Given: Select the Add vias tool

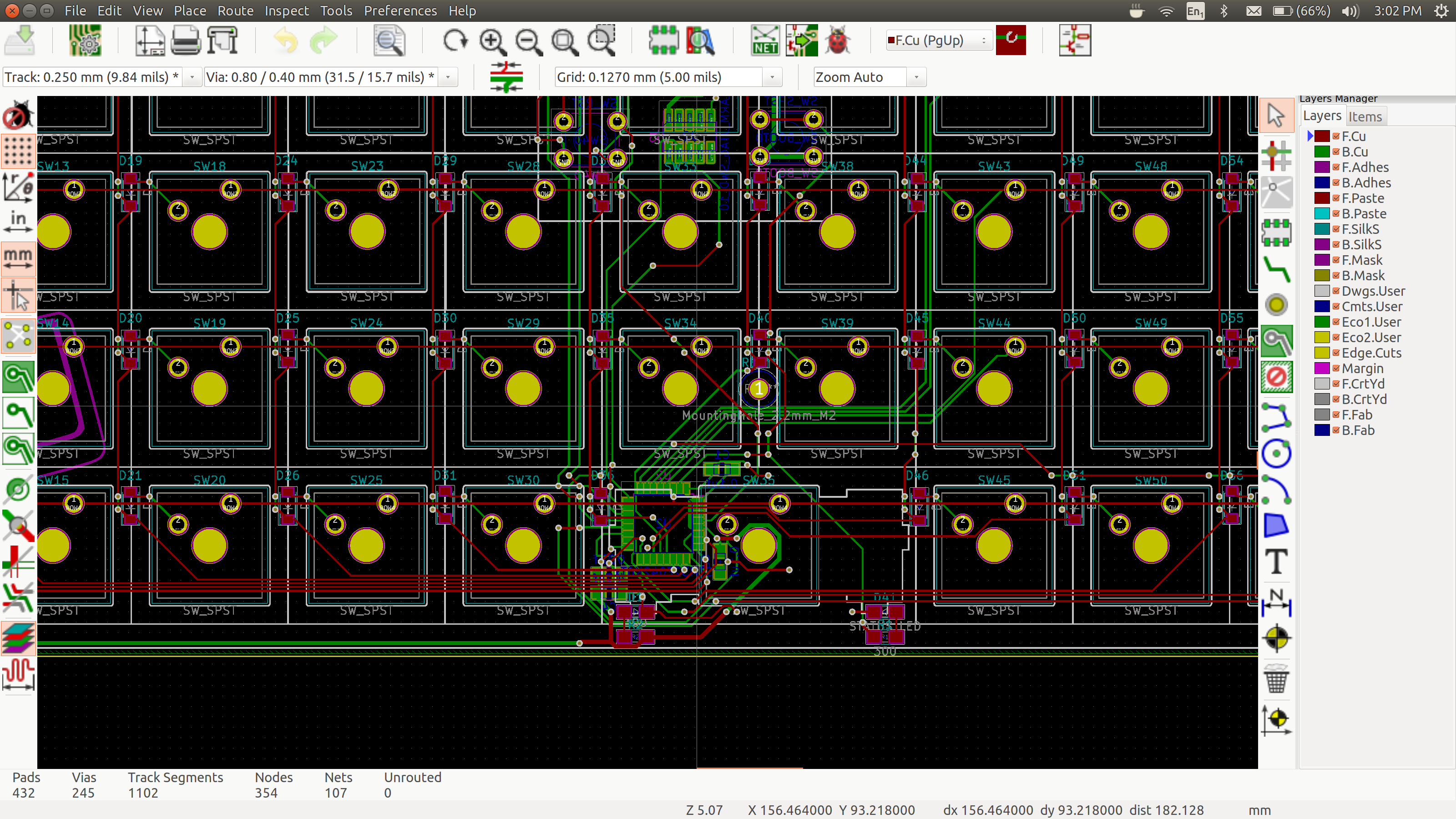Looking at the screenshot, I should tap(1276, 305).
